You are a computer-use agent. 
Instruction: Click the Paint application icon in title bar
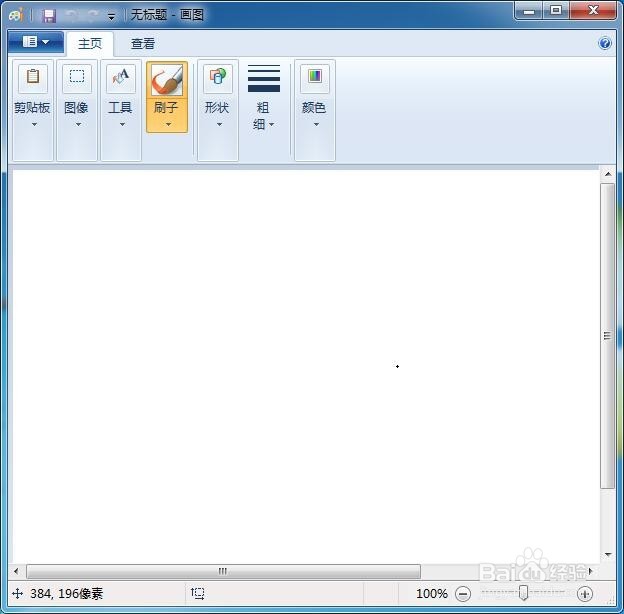16,16
